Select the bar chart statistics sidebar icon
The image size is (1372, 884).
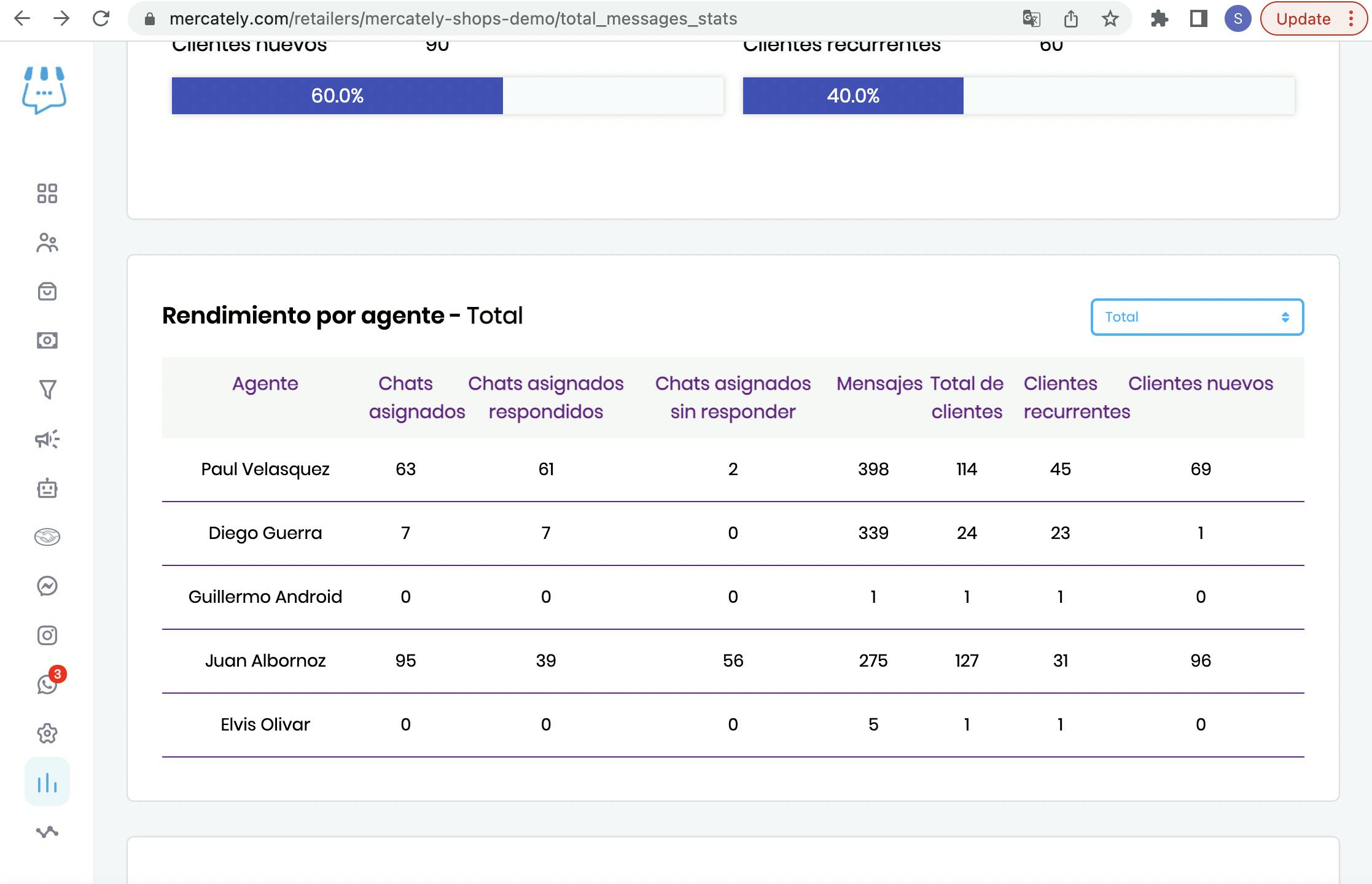coord(47,782)
